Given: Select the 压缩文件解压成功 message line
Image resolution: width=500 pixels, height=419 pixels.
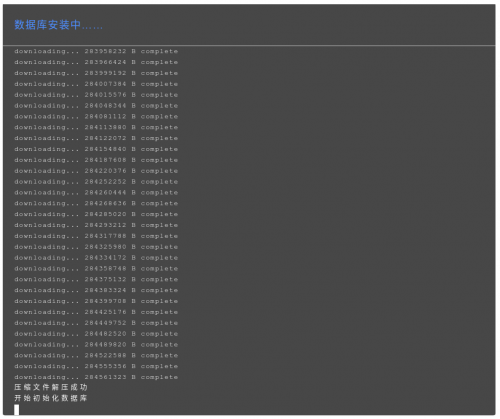Looking at the screenshot, I should tap(51, 387).
